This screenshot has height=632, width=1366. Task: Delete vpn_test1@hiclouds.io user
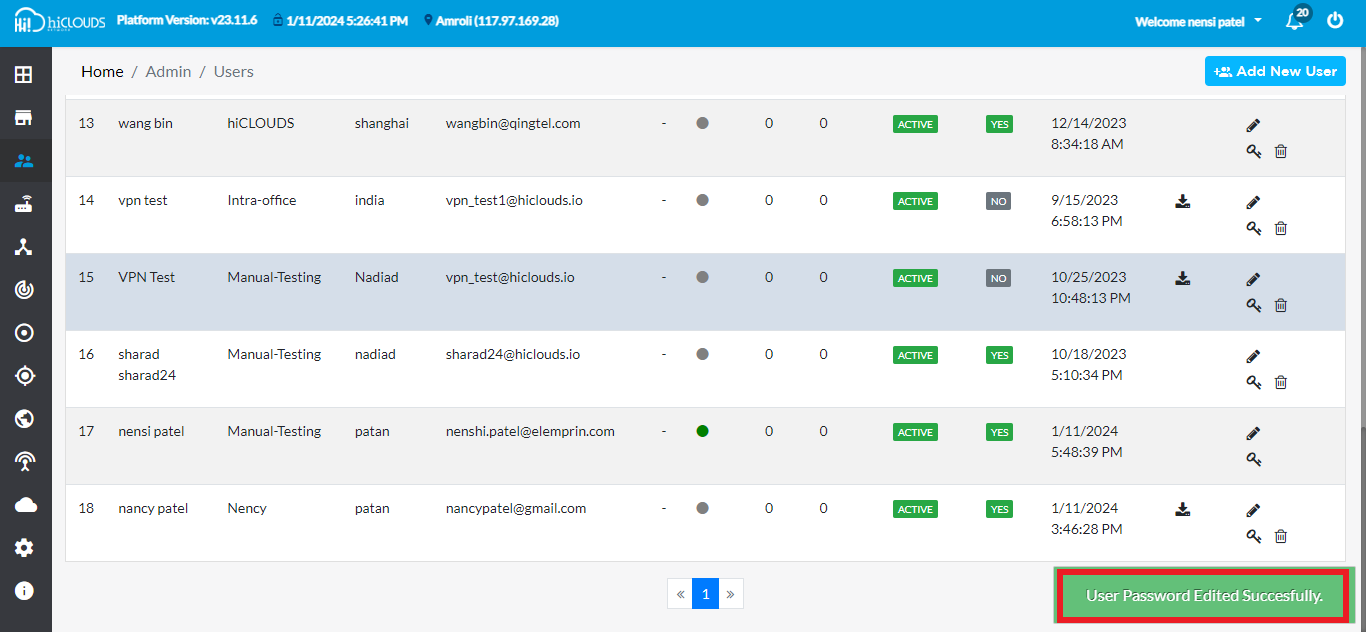pos(1281,228)
